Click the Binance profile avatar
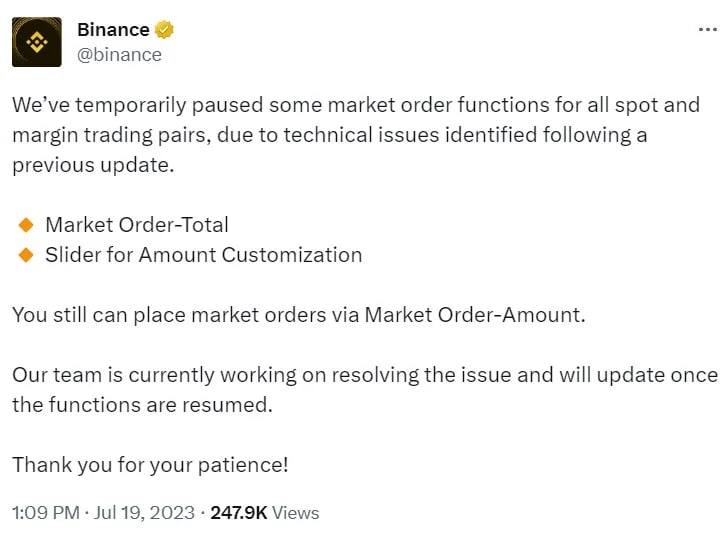Viewport: 726px width, 533px height. 37,42
